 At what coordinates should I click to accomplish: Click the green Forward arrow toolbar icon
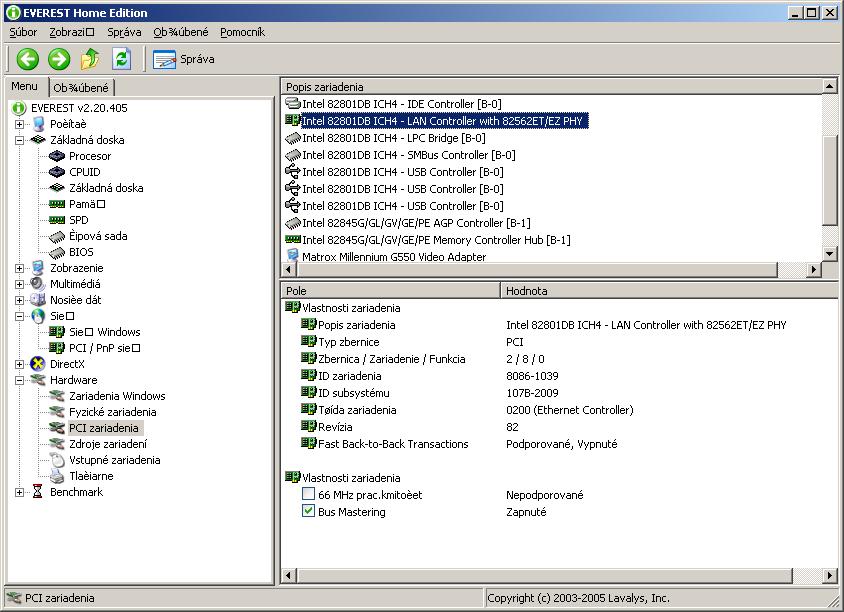59,59
